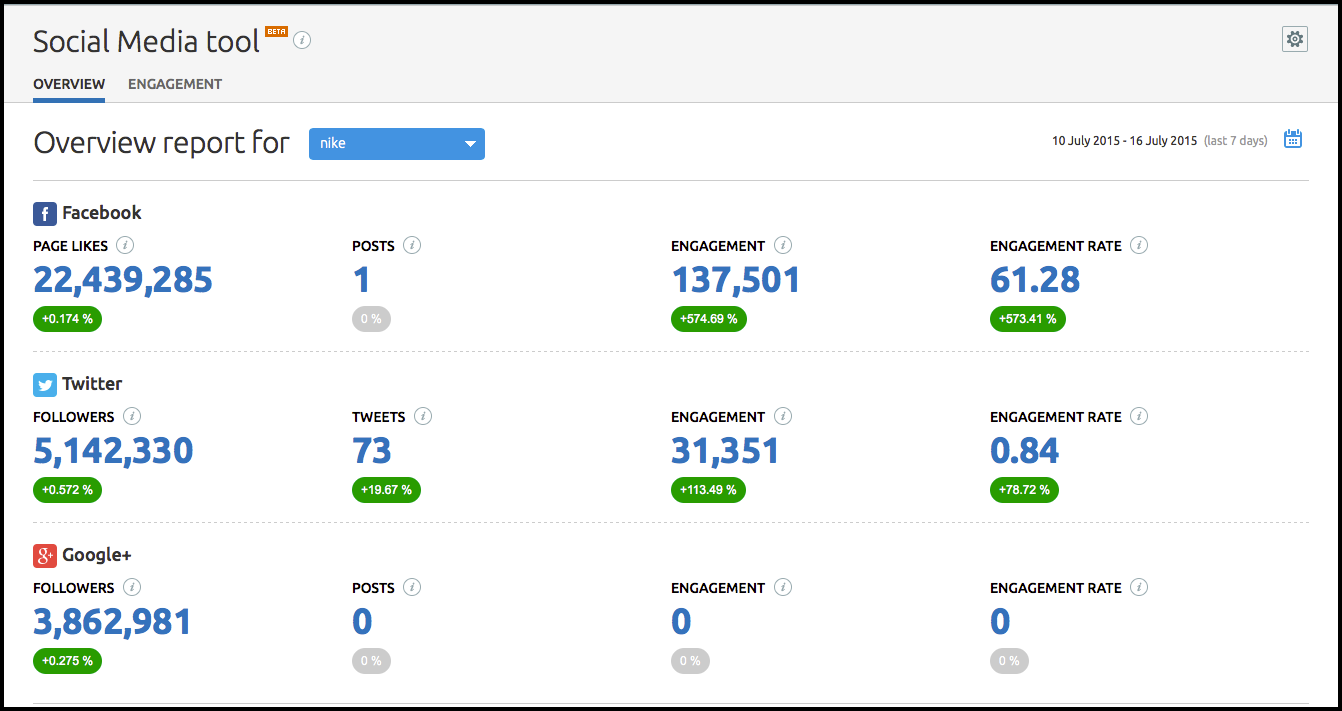Click info icon next to Google+ Posts
The width and height of the screenshot is (1342, 711).
click(x=412, y=587)
